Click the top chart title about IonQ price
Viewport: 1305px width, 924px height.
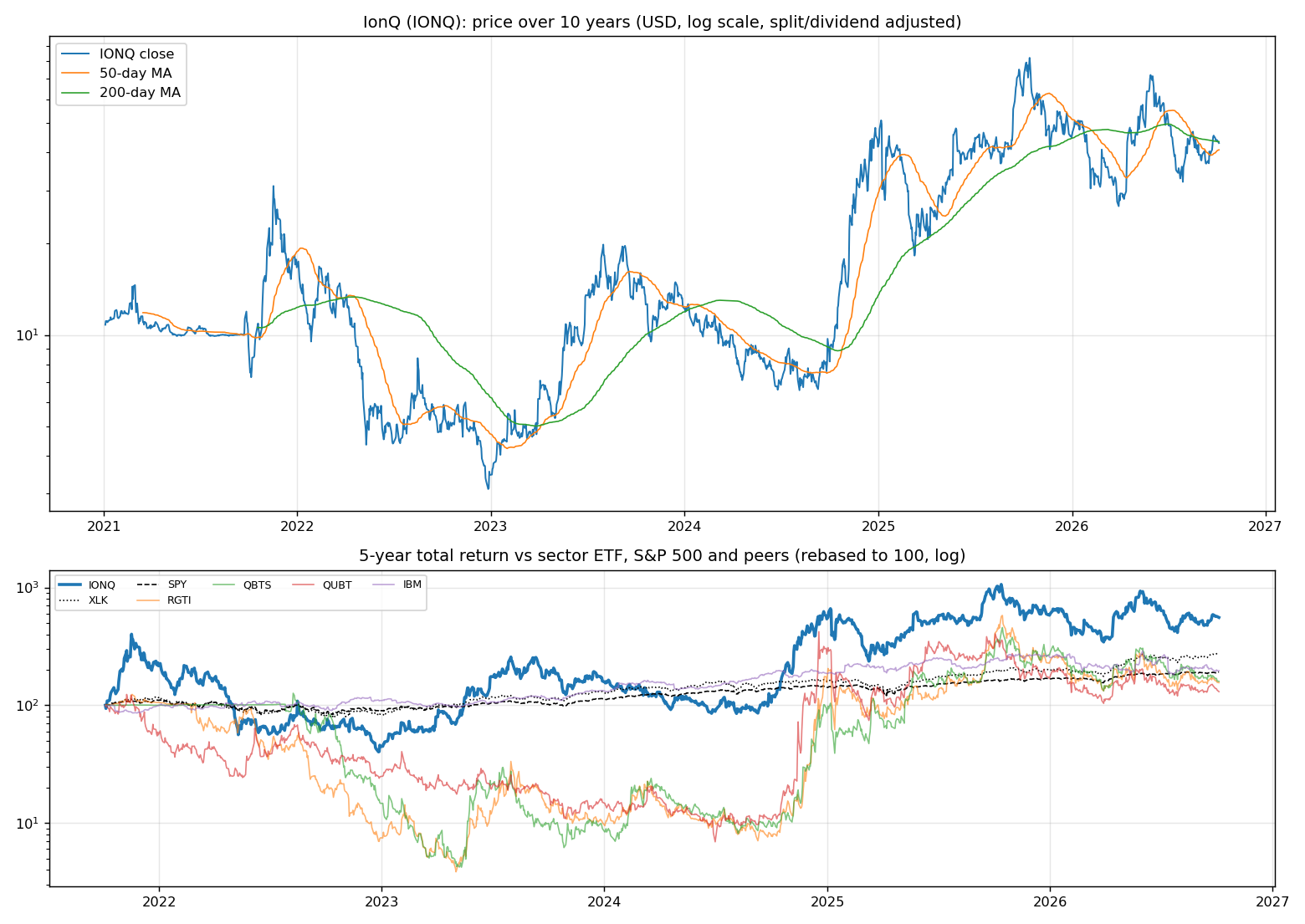click(x=662, y=22)
